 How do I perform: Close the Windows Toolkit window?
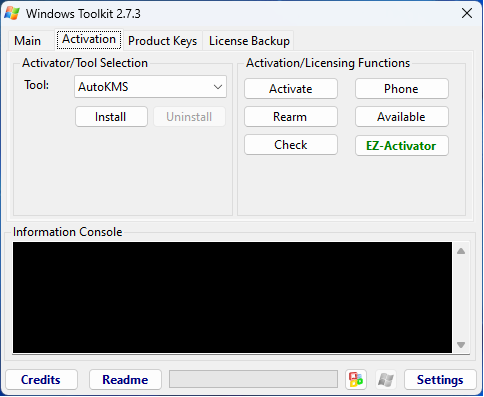pyautogui.click(x=467, y=13)
